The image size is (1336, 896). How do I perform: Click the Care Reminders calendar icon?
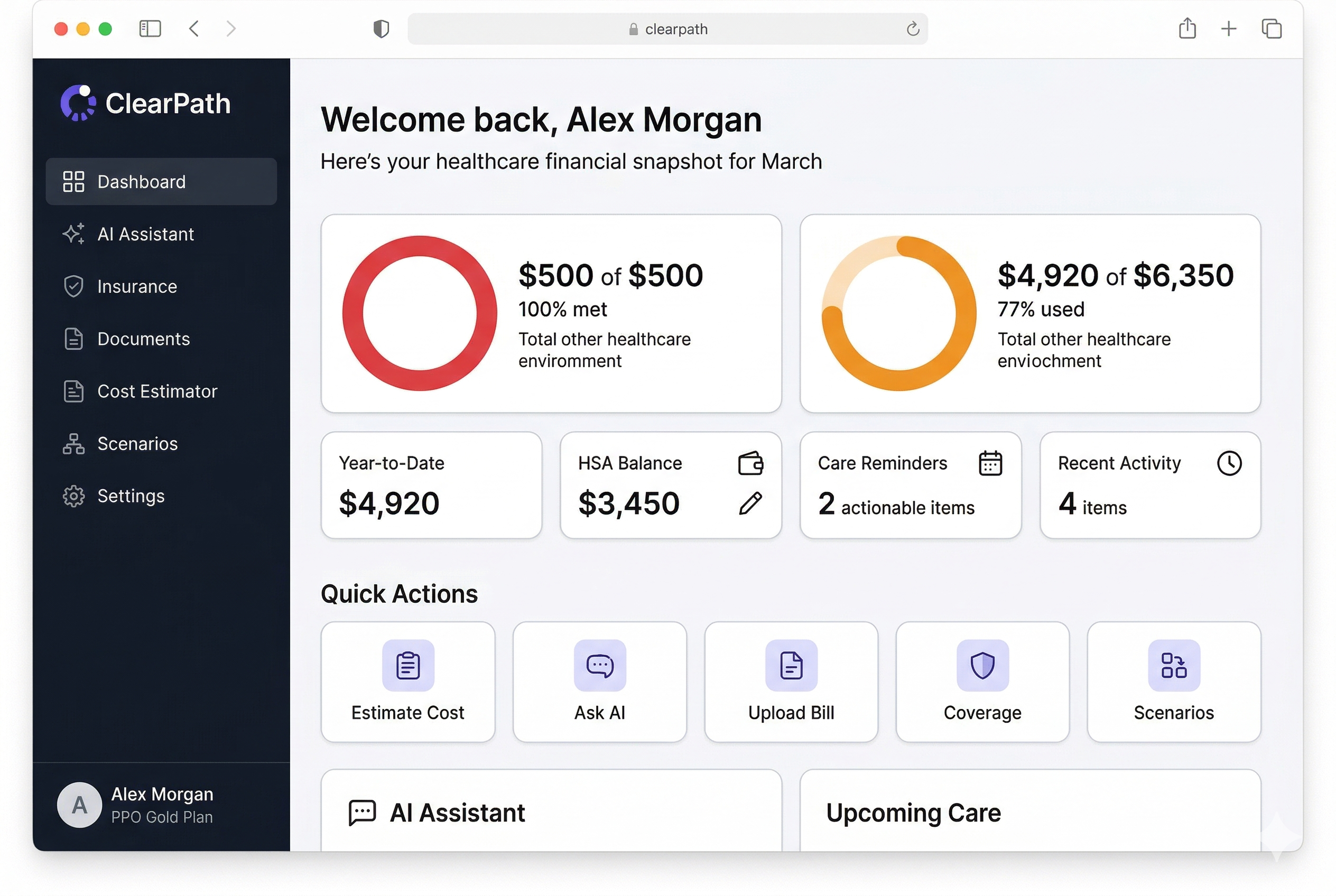coord(989,463)
